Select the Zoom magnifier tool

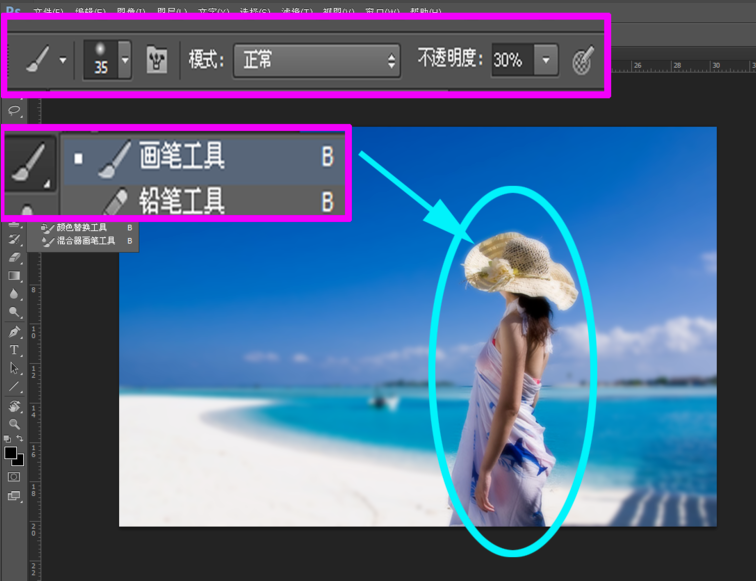(14, 424)
